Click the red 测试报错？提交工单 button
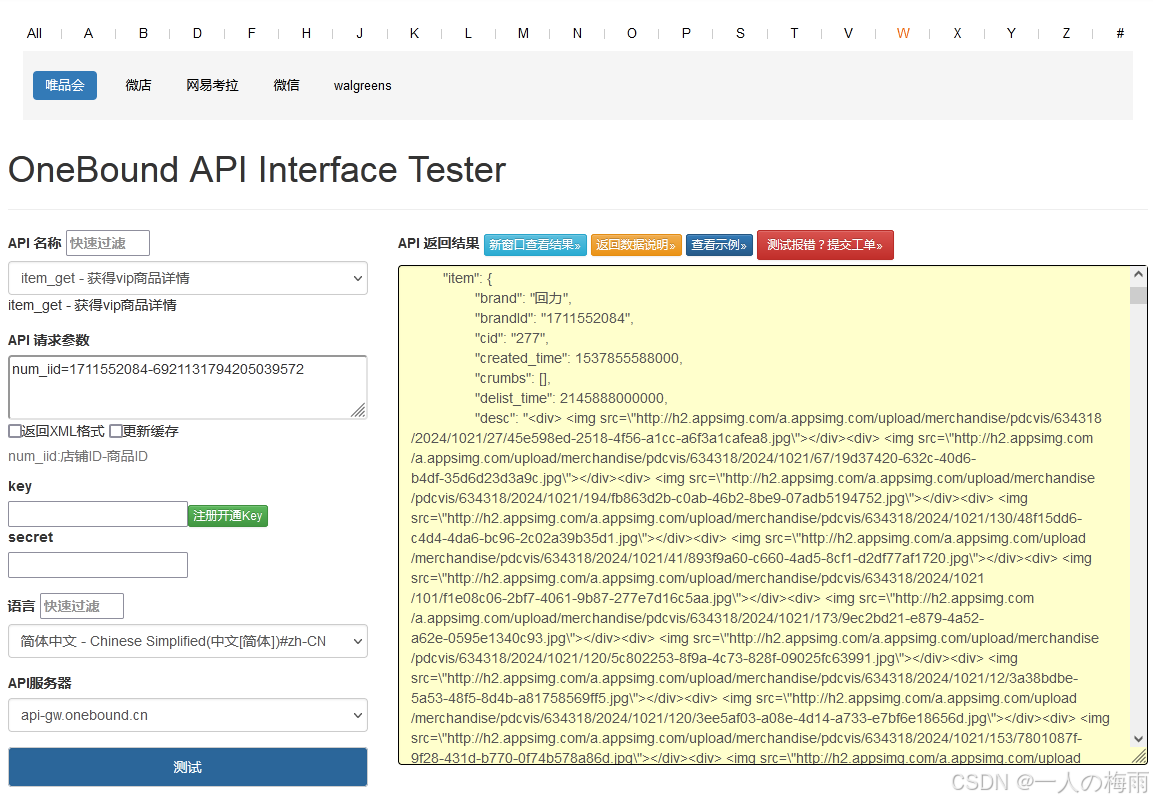The image size is (1153, 802). (x=825, y=245)
